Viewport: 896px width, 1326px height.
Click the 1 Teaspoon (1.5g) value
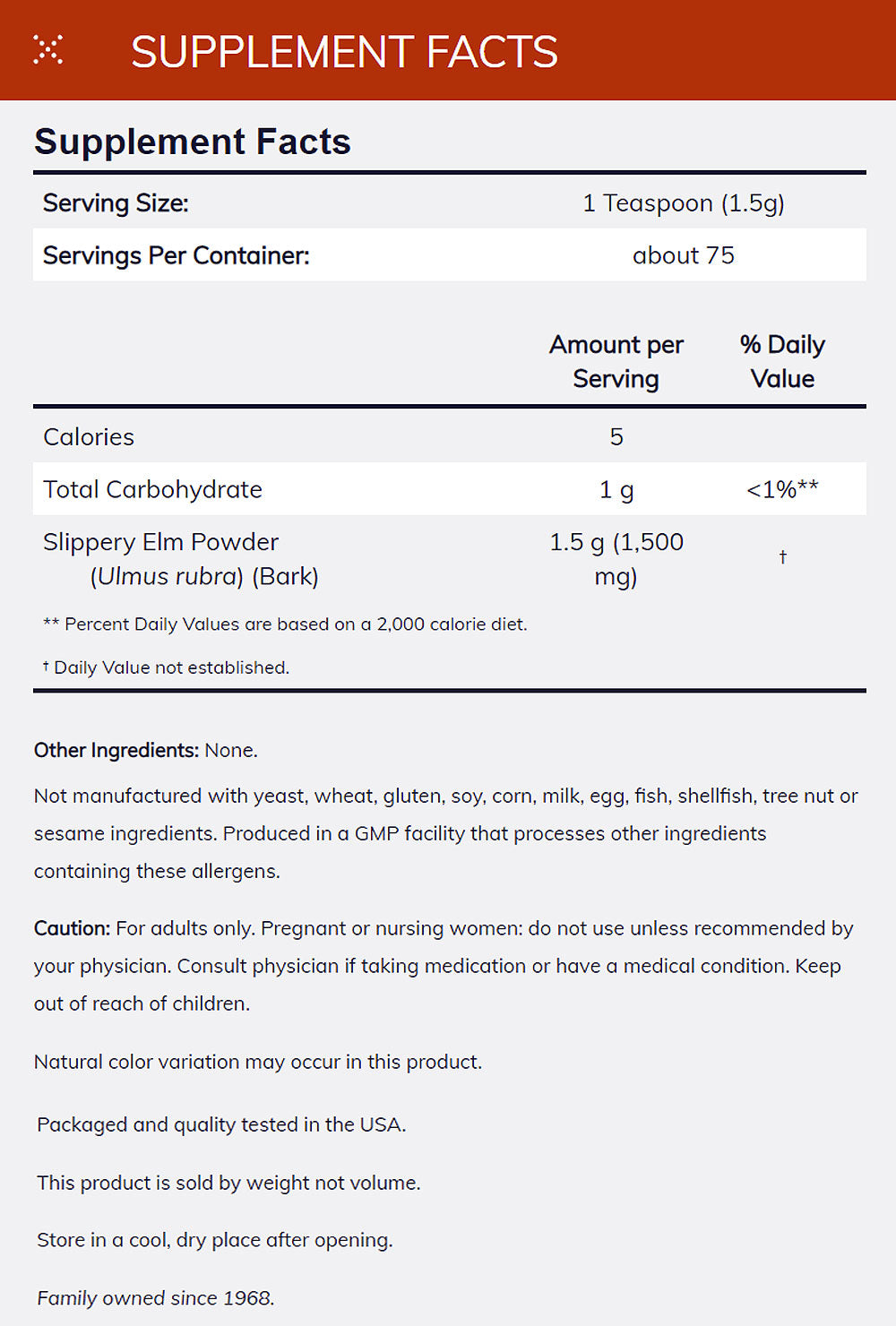(684, 203)
